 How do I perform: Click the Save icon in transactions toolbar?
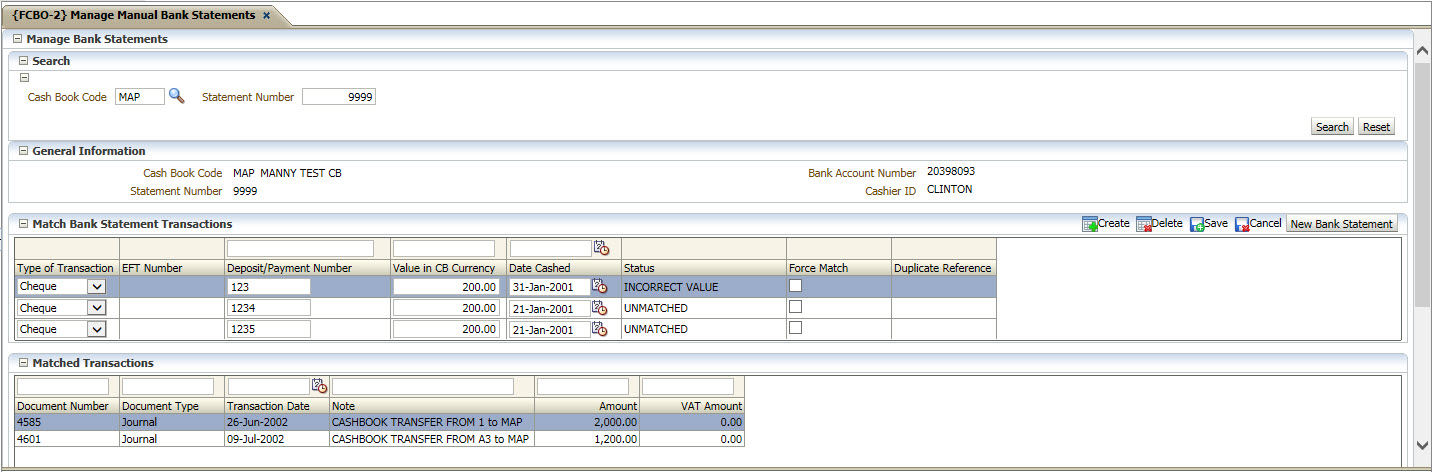pos(1197,224)
